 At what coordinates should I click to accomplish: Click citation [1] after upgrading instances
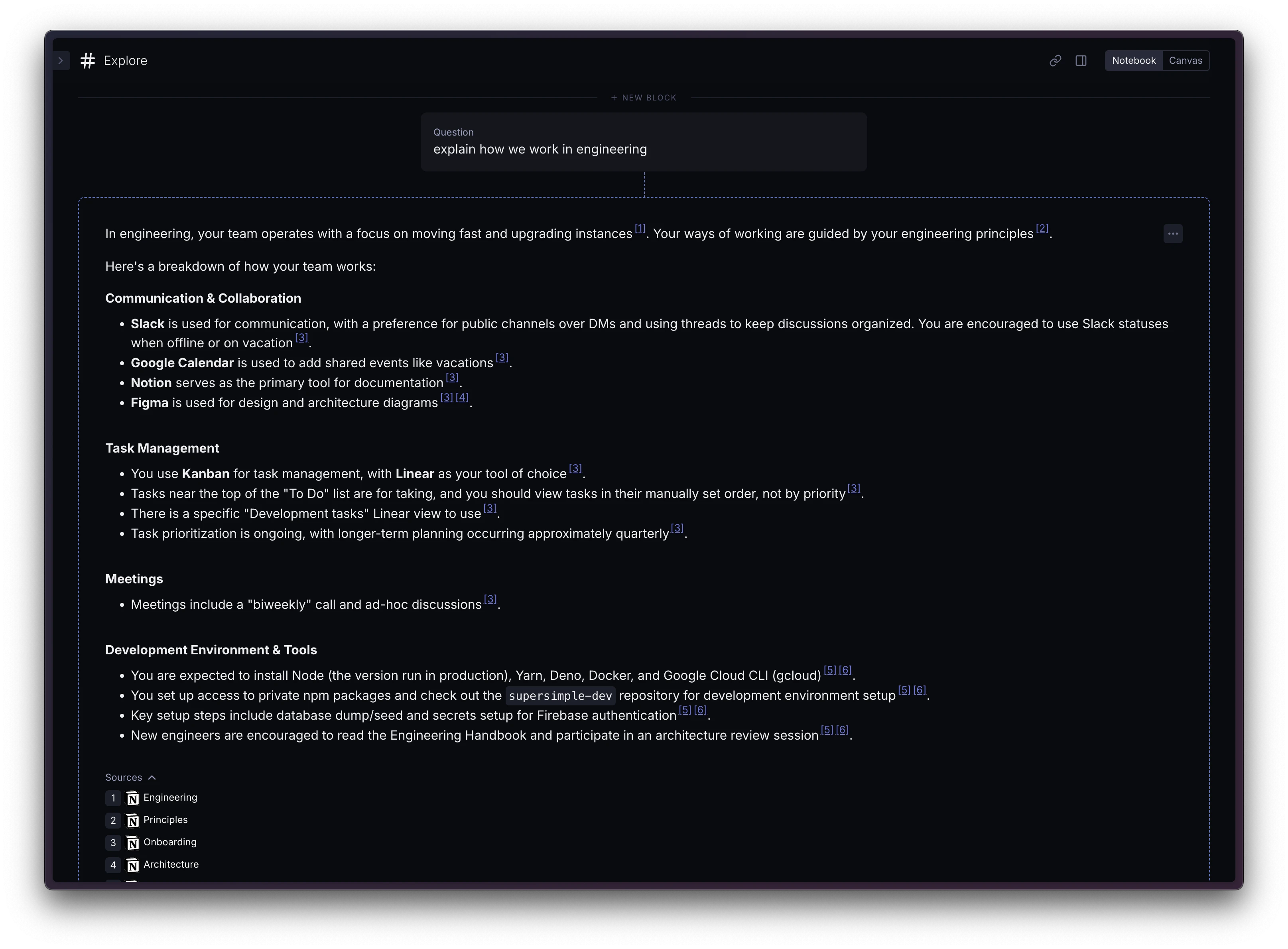coord(640,228)
